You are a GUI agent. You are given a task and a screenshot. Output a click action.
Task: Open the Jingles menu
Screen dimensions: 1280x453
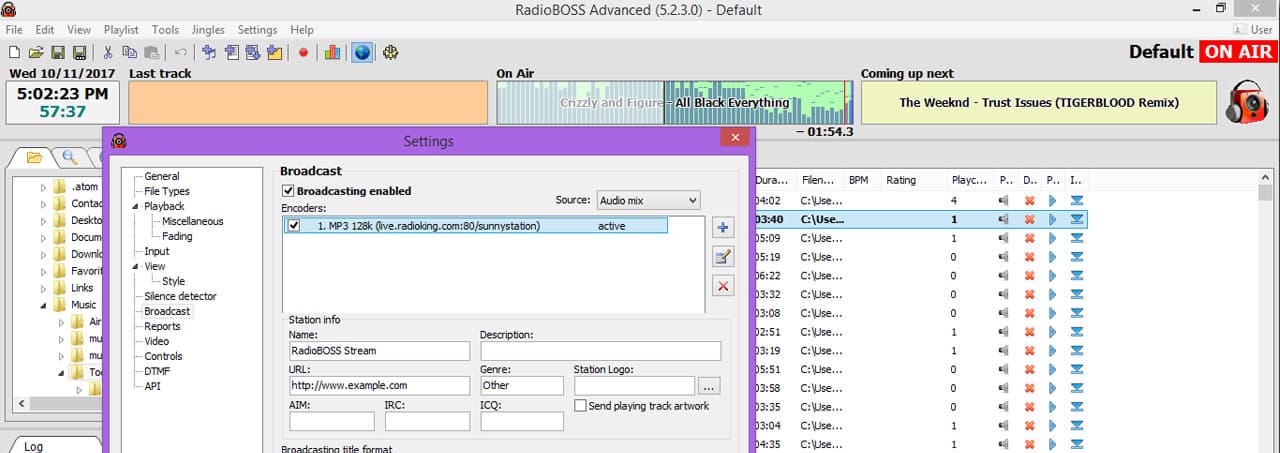click(208, 30)
